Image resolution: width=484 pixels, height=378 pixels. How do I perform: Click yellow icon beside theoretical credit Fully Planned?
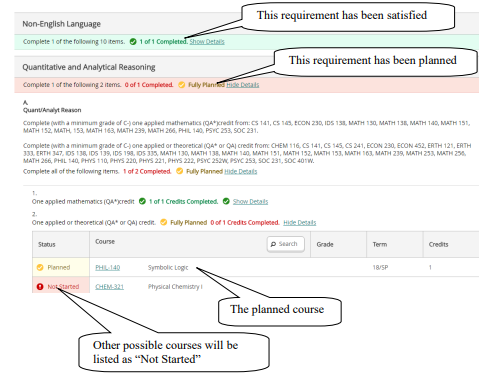tap(164, 222)
